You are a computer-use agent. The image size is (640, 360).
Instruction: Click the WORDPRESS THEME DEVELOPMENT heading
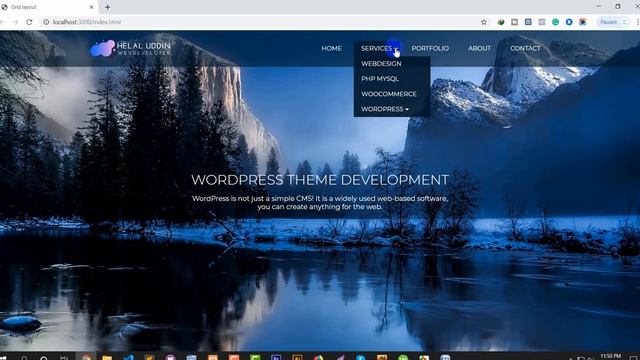point(320,180)
